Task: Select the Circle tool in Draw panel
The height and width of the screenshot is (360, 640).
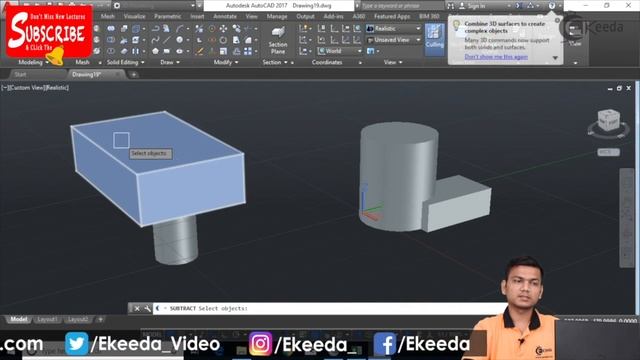Action: click(180, 40)
